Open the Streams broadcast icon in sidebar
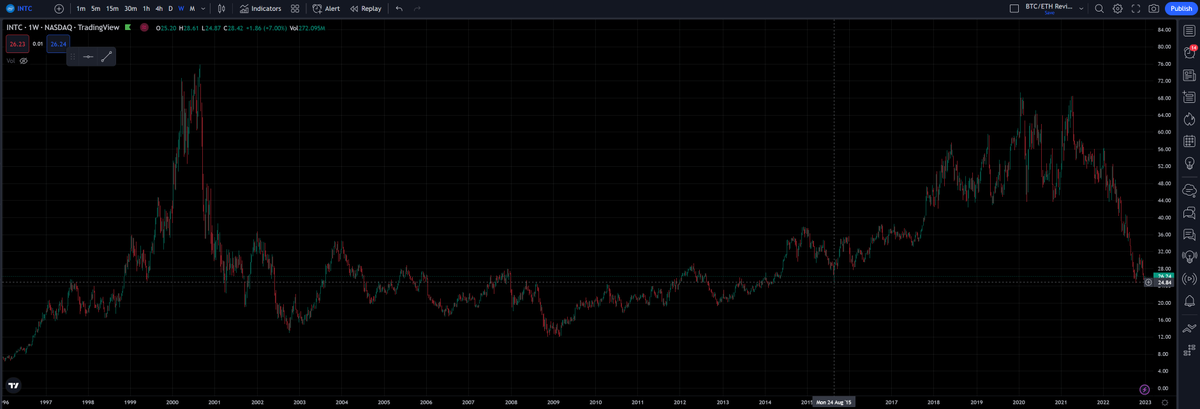This screenshot has width=1200, height=409. (x=1189, y=278)
